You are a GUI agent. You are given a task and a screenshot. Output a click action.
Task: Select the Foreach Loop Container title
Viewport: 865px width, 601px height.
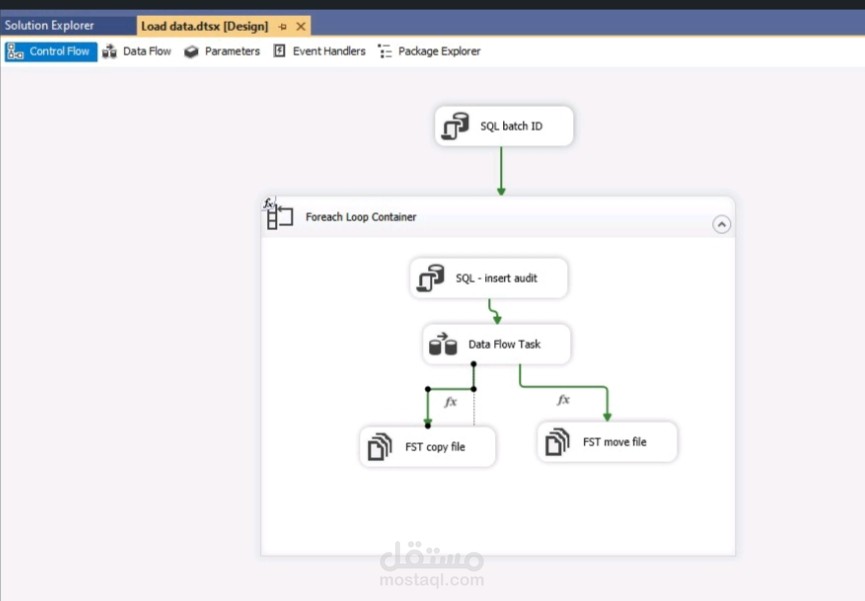(x=361, y=217)
